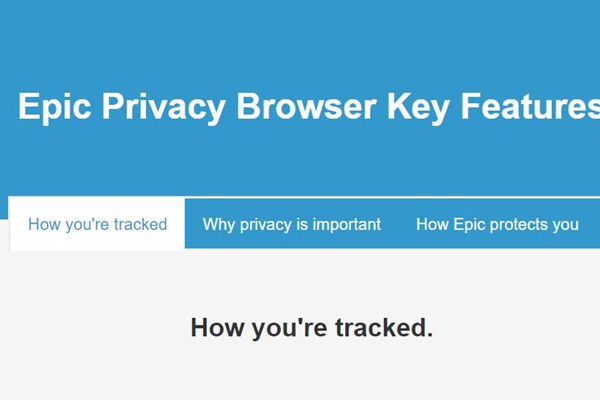Screen dimensions: 600x400
Task: Click the word "tracked." in the bold section heading
Action: (385, 327)
